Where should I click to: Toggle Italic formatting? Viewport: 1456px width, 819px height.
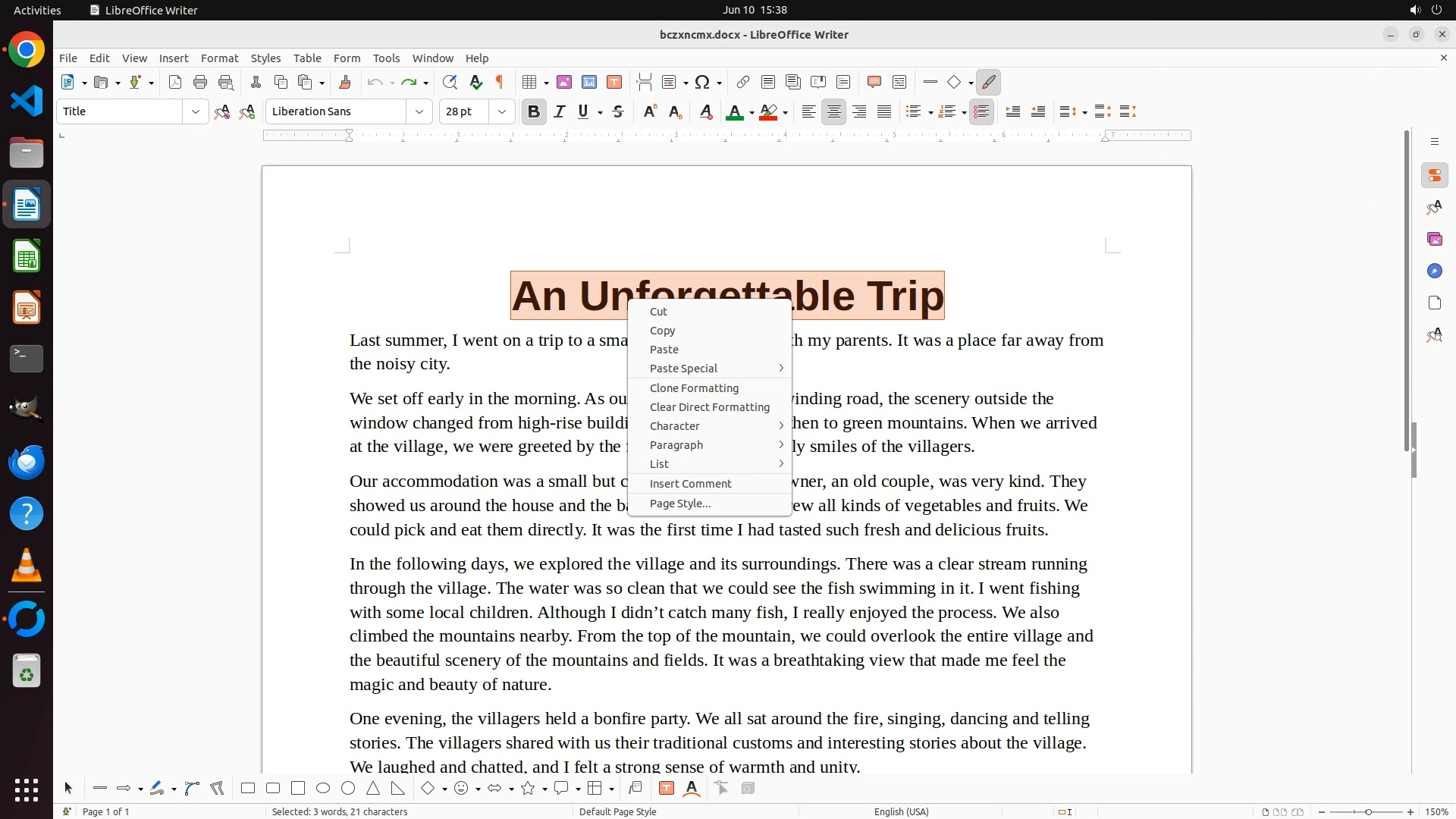[x=560, y=112]
